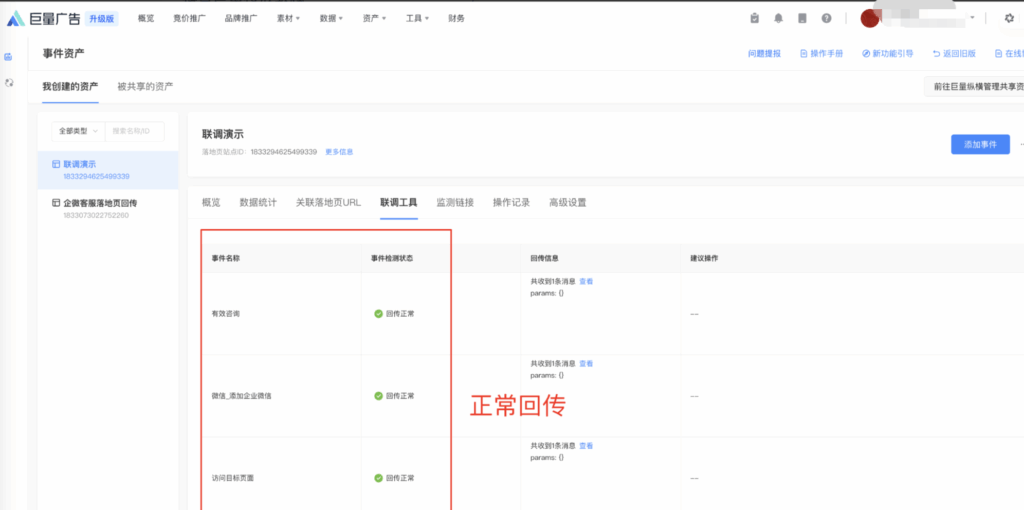The image size is (1024, 510).
Task: Open the 数据统计 tab
Action: (258, 202)
